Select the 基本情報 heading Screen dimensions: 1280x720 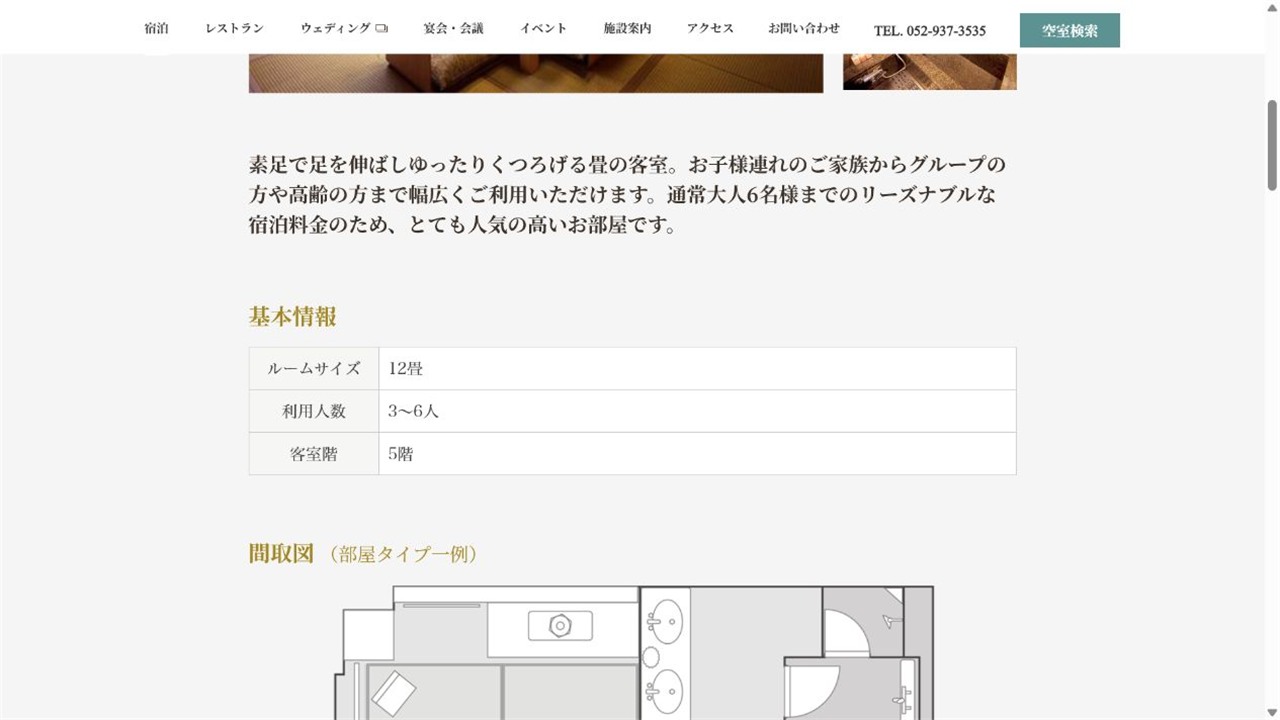point(292,317)
